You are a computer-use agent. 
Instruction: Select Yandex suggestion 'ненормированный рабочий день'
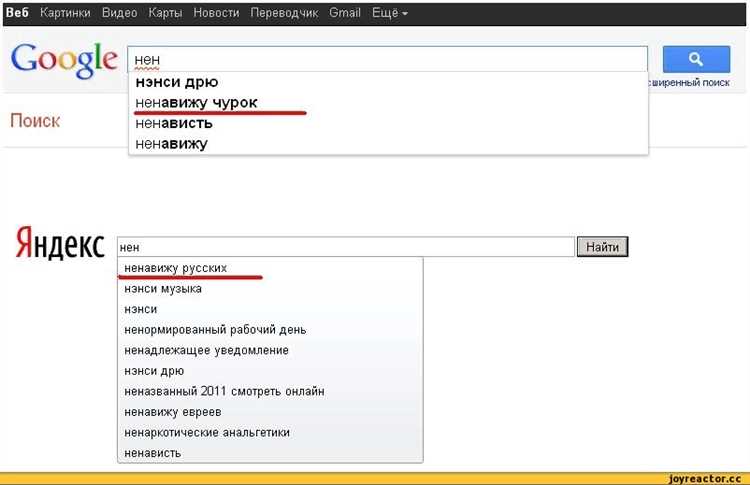[270, 330]
